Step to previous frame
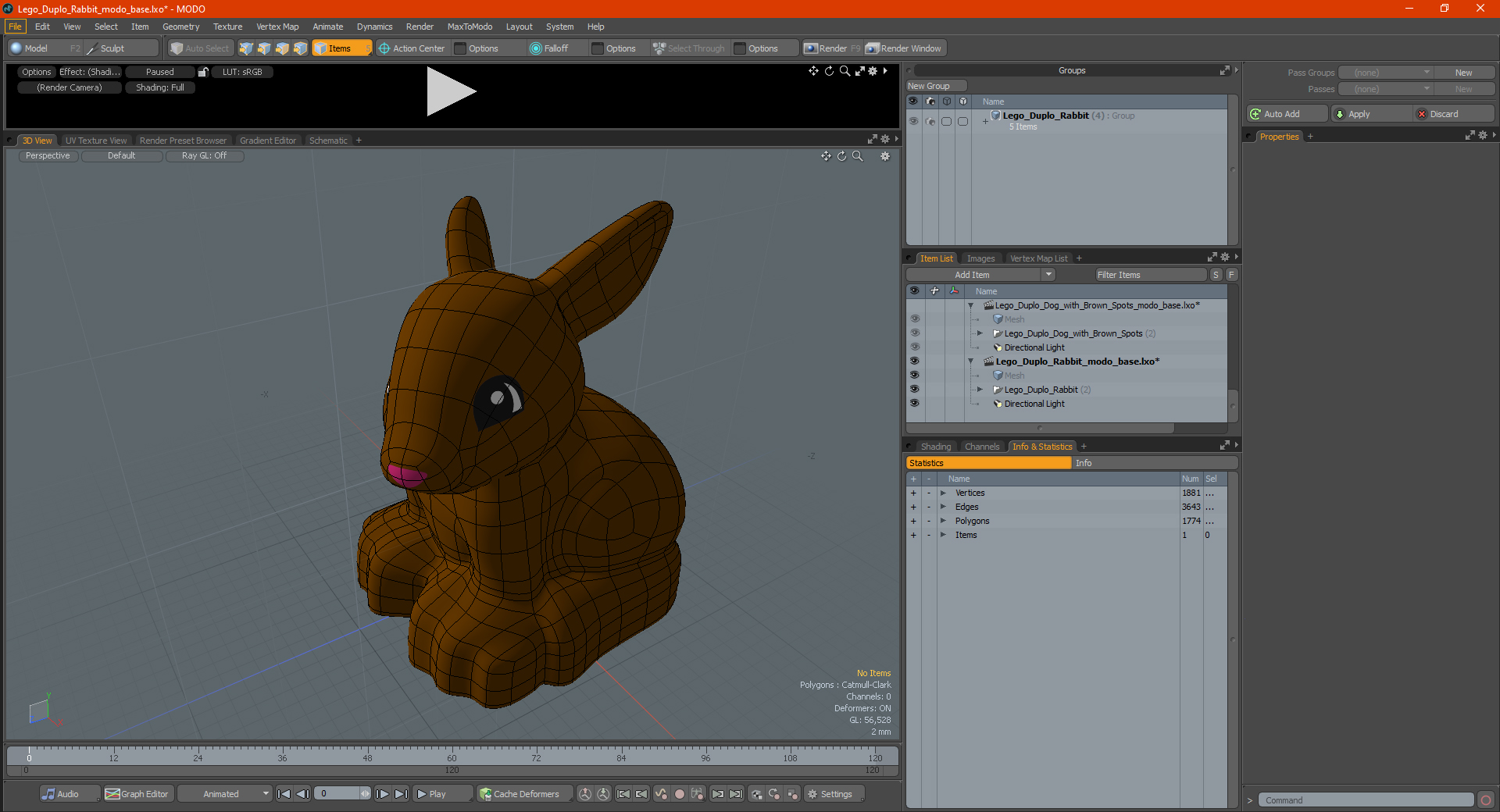Image resolution: width=1500 pixels, height=812 pixels. tap(303, 794)
